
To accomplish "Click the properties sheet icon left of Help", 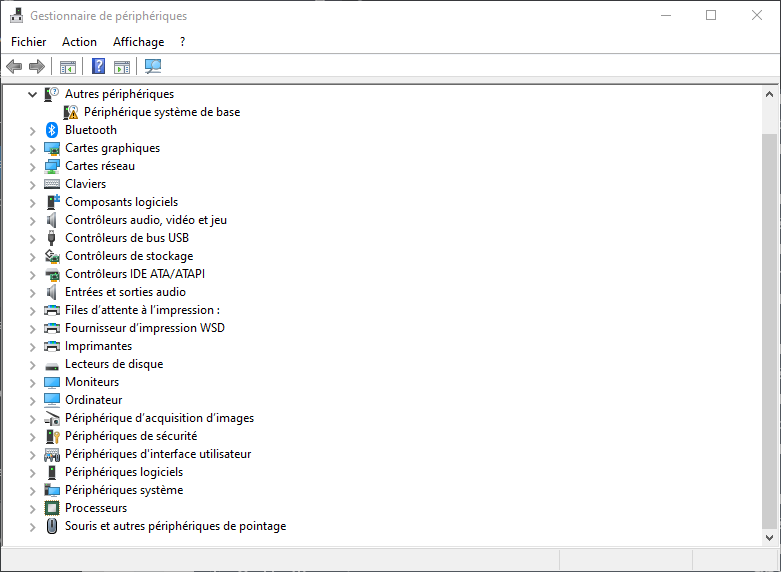I will point(68,67).
